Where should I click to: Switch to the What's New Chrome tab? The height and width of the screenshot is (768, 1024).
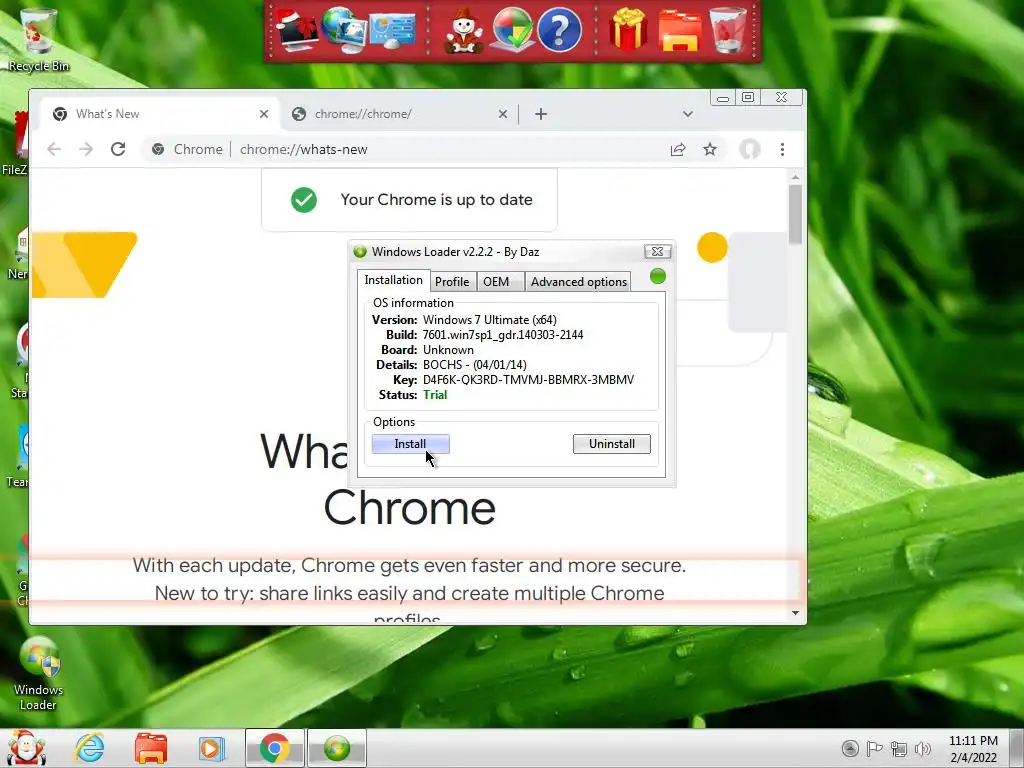[160, 114]
